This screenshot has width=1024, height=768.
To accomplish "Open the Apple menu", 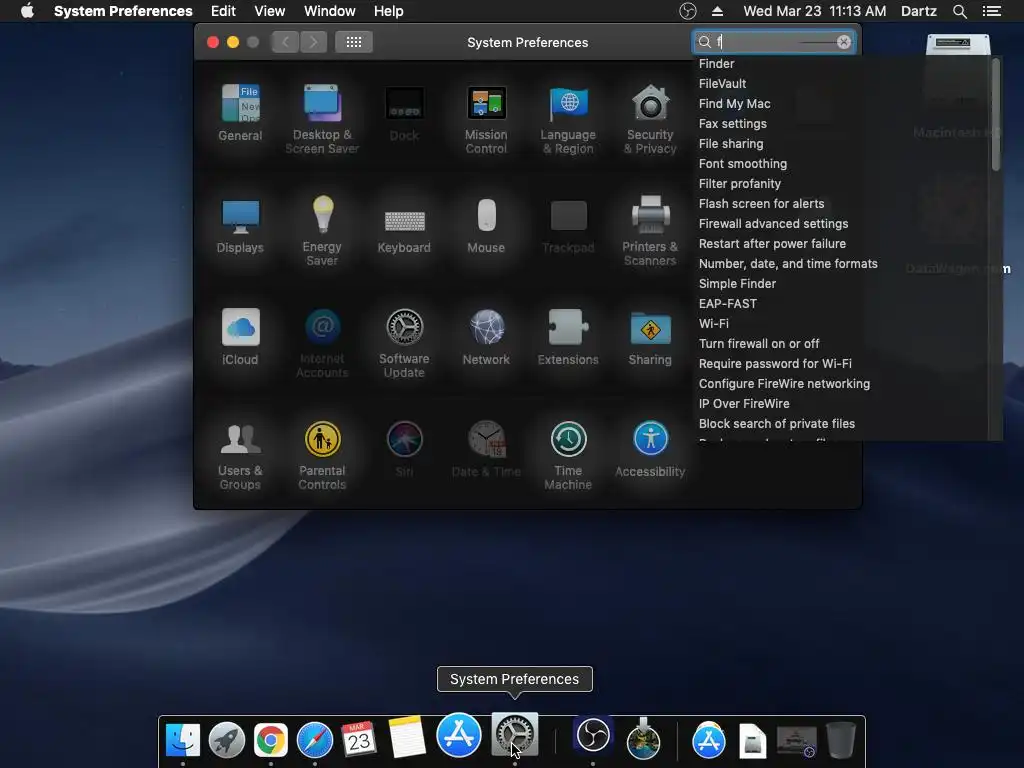I will [27, 11].
